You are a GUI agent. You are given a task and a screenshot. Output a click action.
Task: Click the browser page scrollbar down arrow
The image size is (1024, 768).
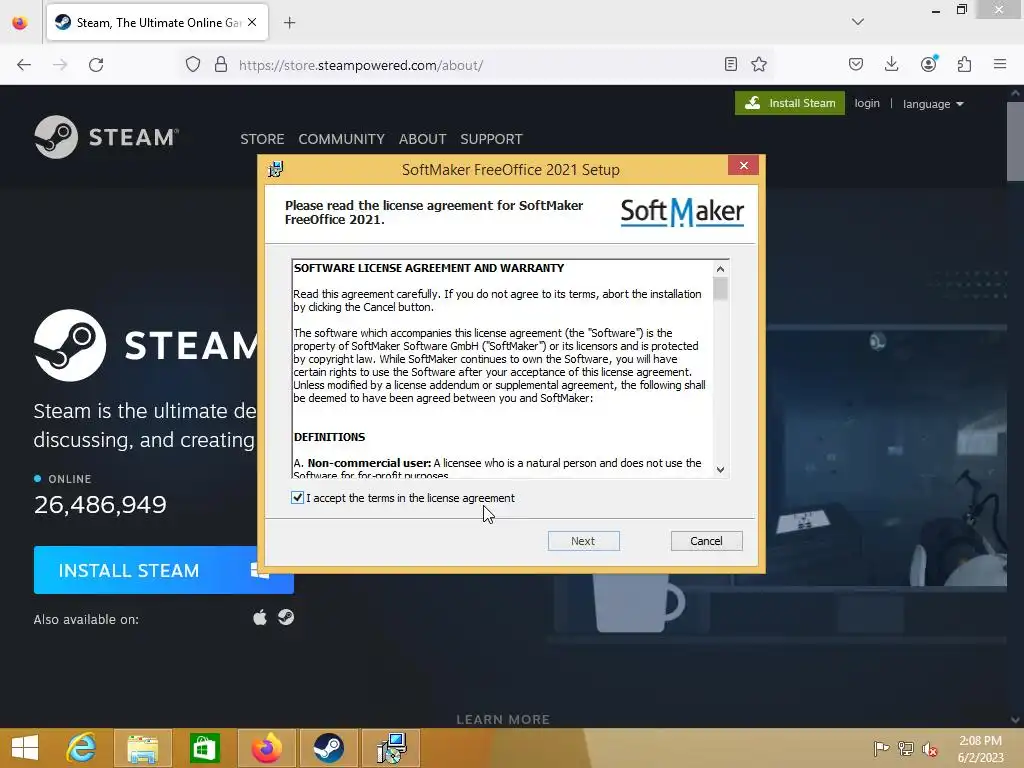pyautogui.click(x=1015, y=720)
